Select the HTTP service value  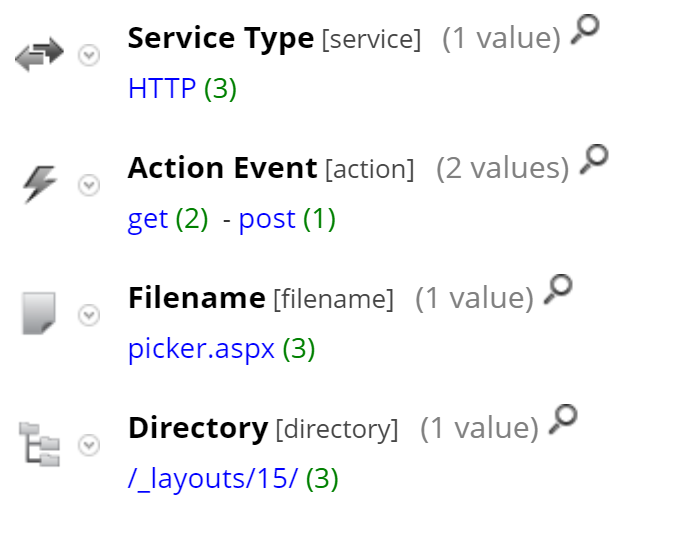pos(162,89)
